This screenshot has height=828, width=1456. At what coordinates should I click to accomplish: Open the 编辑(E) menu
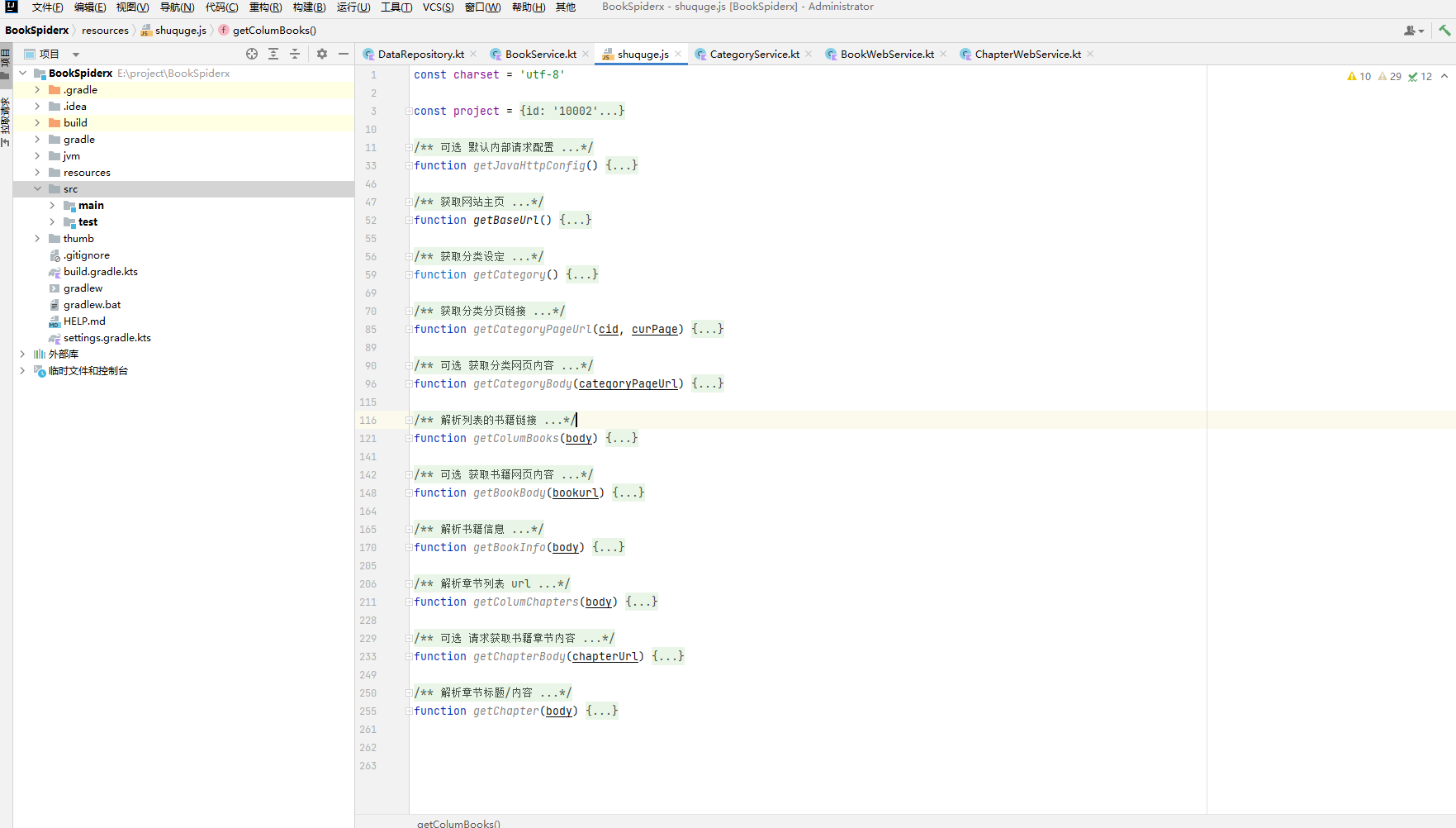point(90,7)
